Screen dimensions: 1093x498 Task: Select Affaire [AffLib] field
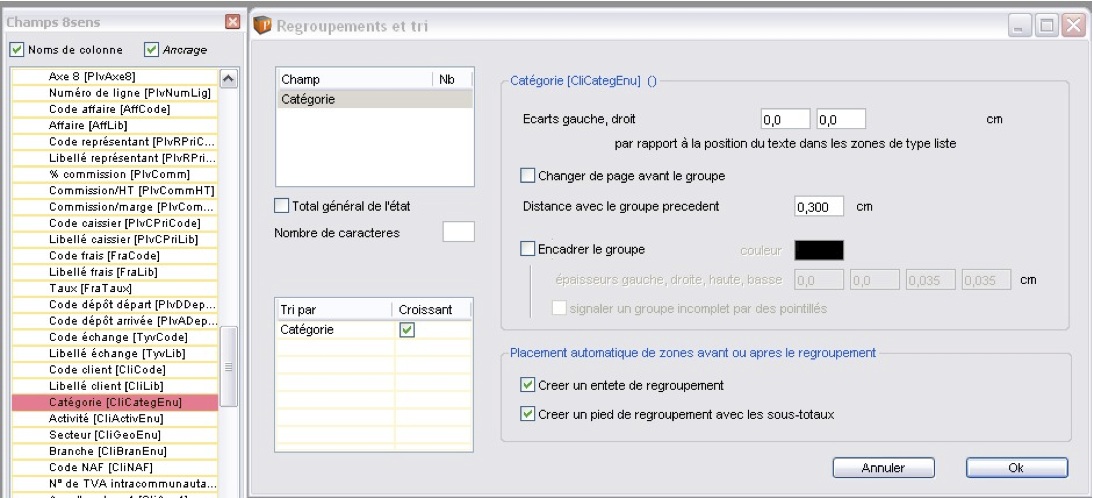pos(115,126)
